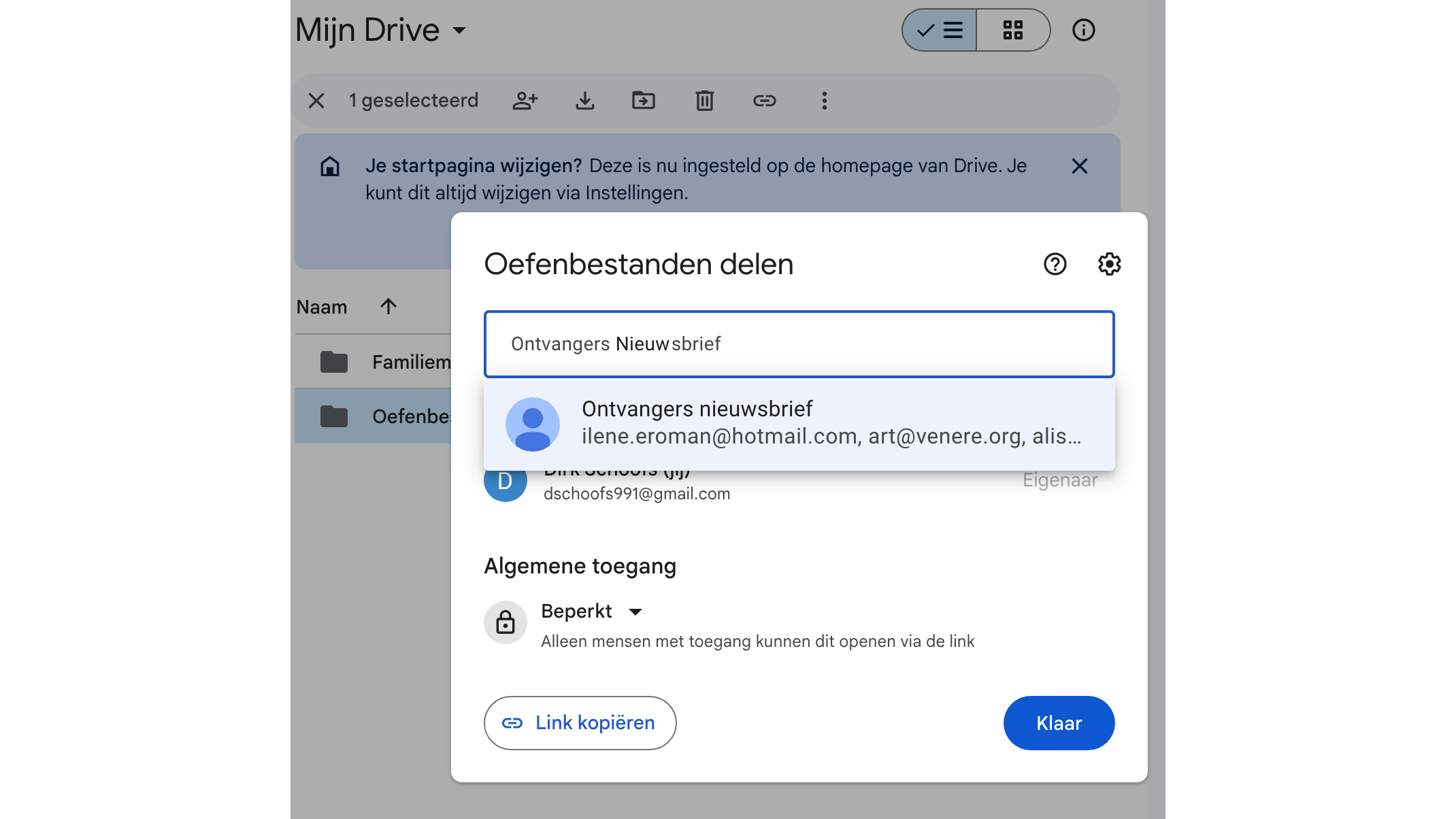Open sharing settings gear icon
This screenshot has width=1456, height=819.
click(1109, 264)
